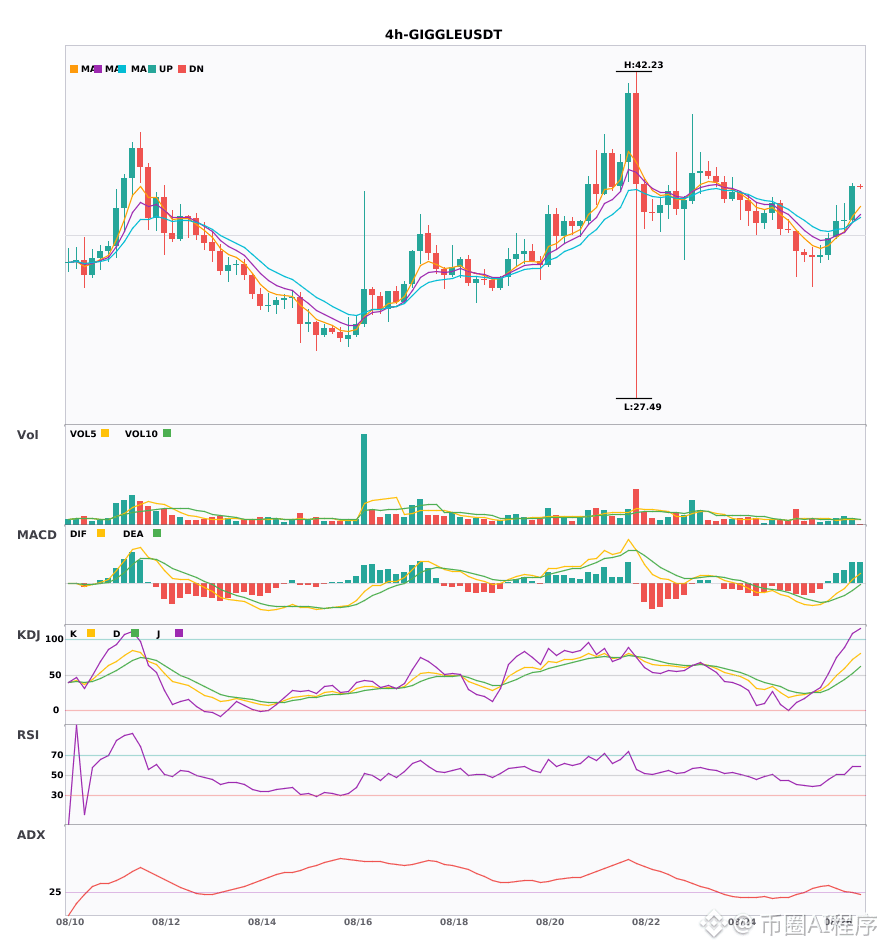Click the yellow VOL5 swatch
The height and width of the screenshot is (950, 885).
click(x=105, y=433)
